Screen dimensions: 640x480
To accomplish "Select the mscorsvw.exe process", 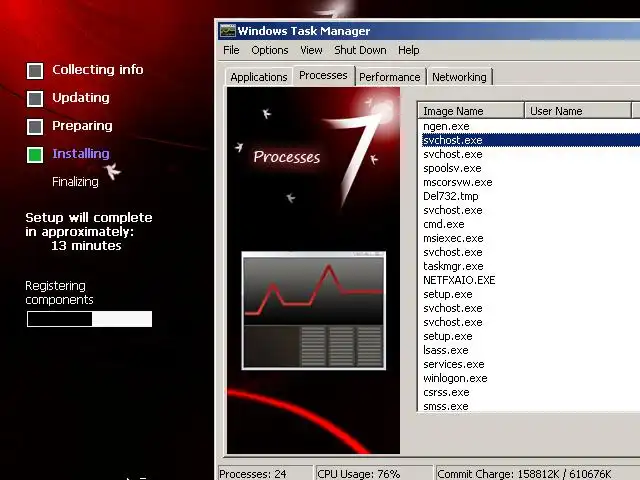I will 458,182.
